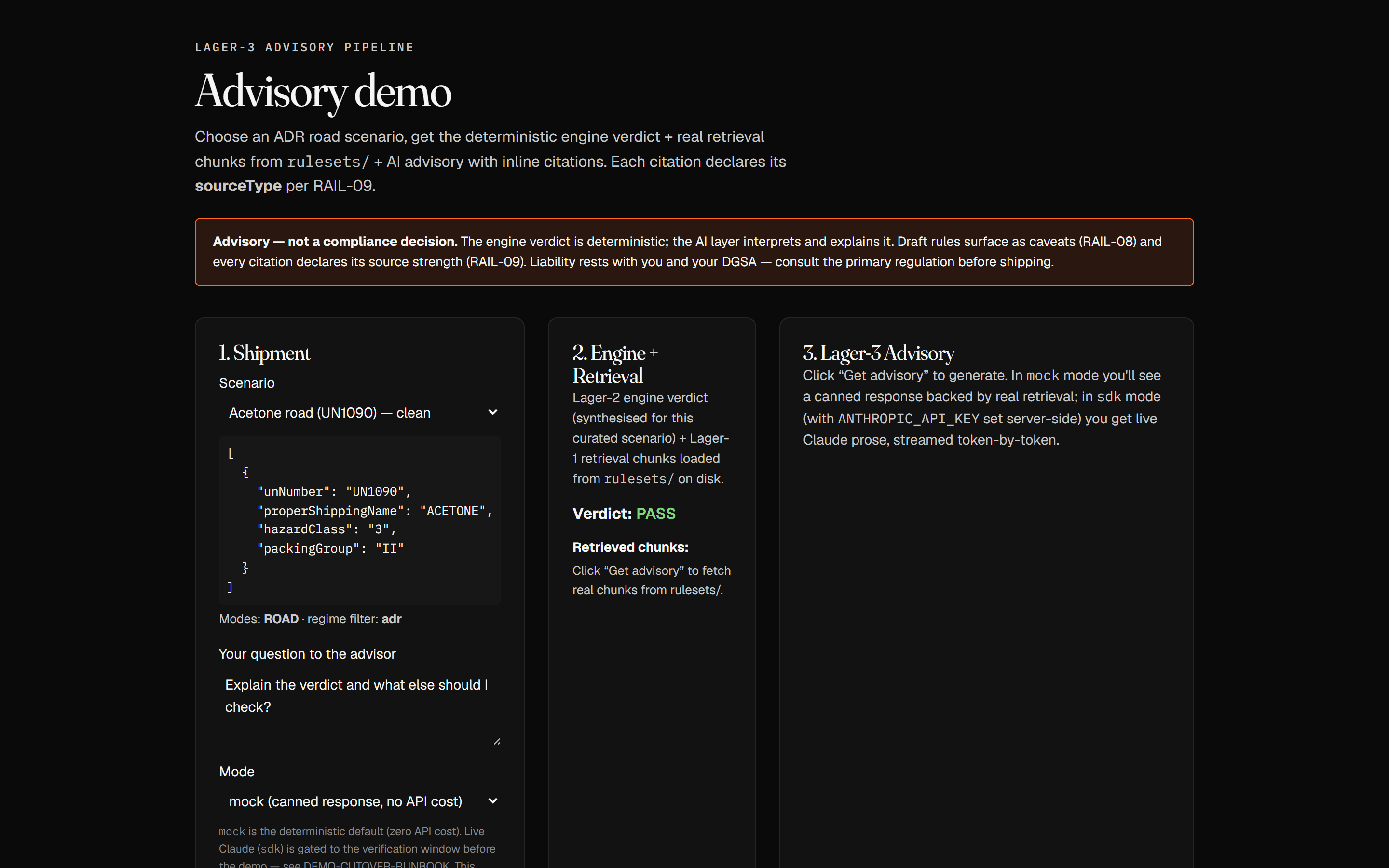Focus the question to the advisor text box
The image size is (1389, 868).
click(x=359, y=708)
